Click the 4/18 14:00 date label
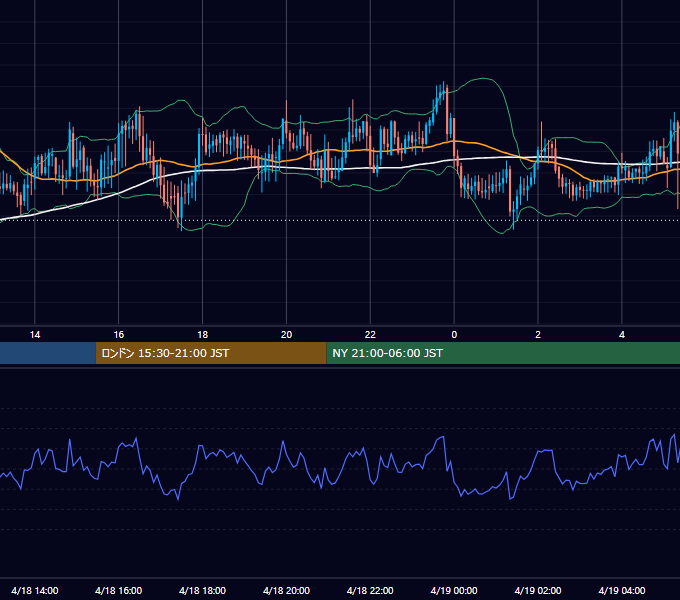This screenshot has height=600, width=680. coord(35,590)
